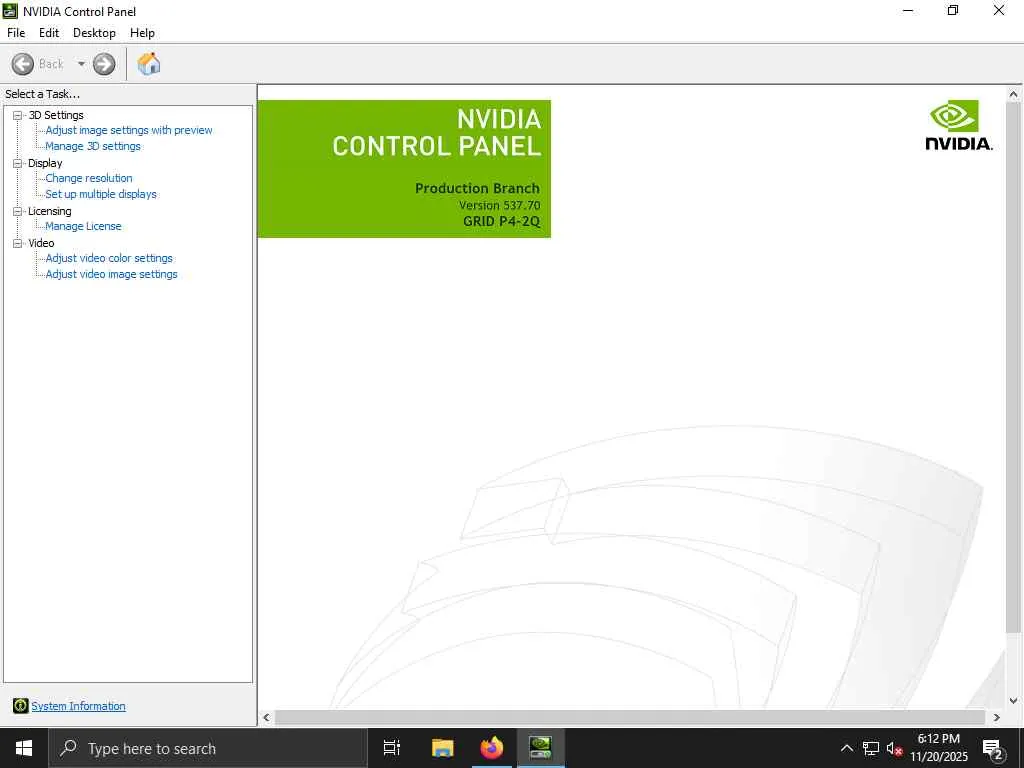This screenshot has height=768, width=1024.
Task: Click the vertical scrollbar up arrow
Action: [1014, 94]
